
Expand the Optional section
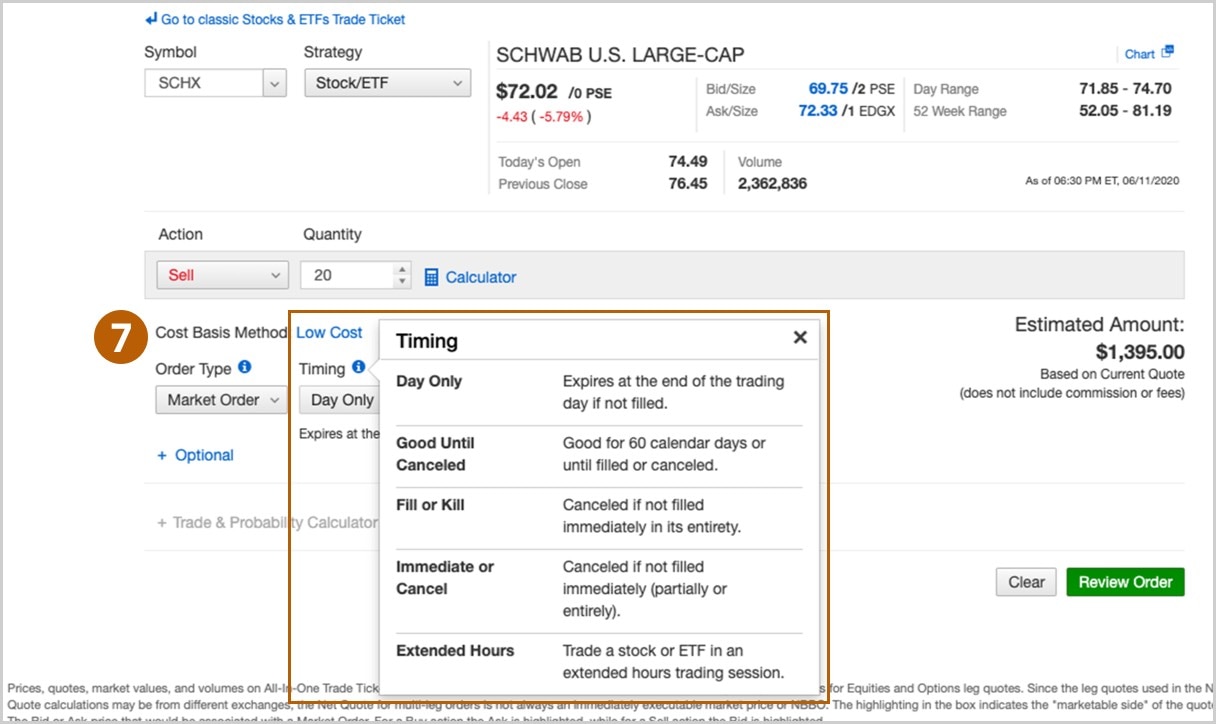(x=195, y=455)
